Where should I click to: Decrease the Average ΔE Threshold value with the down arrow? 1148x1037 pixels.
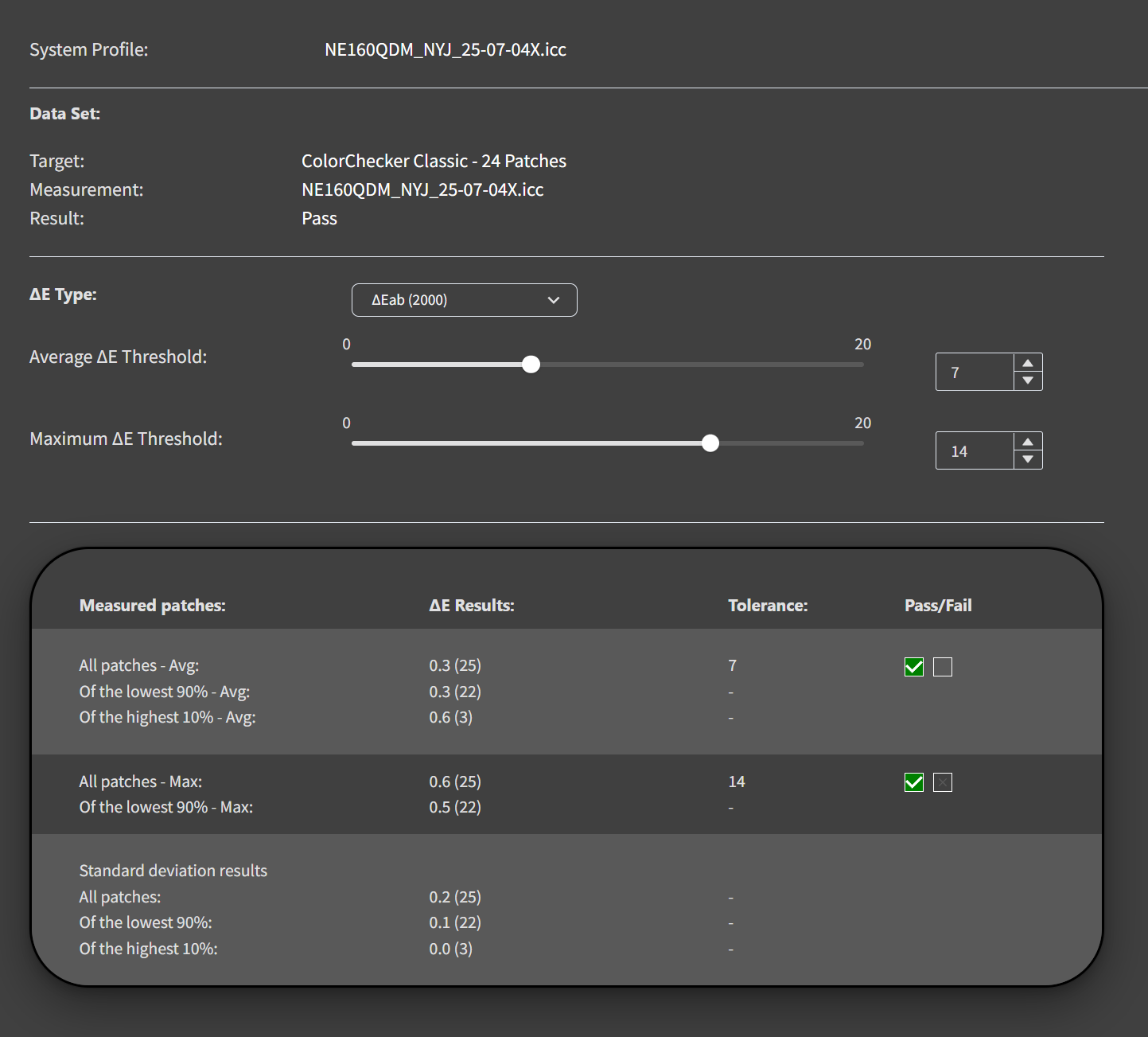pos(1028,380)
